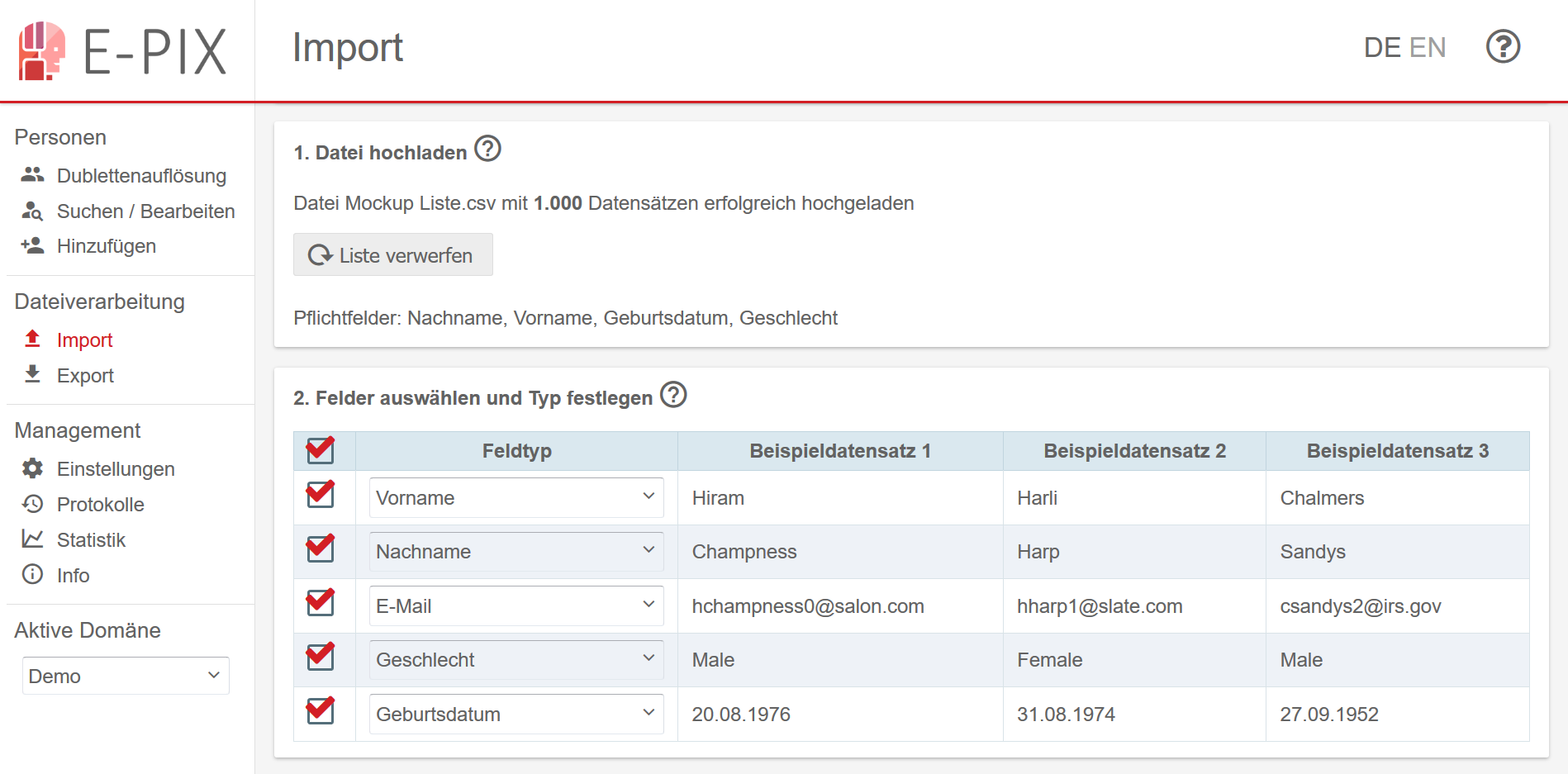This screenshot has width=1568, height=774.
Task: Open the Nachname field type dropdown
Action: click(516, 552)
